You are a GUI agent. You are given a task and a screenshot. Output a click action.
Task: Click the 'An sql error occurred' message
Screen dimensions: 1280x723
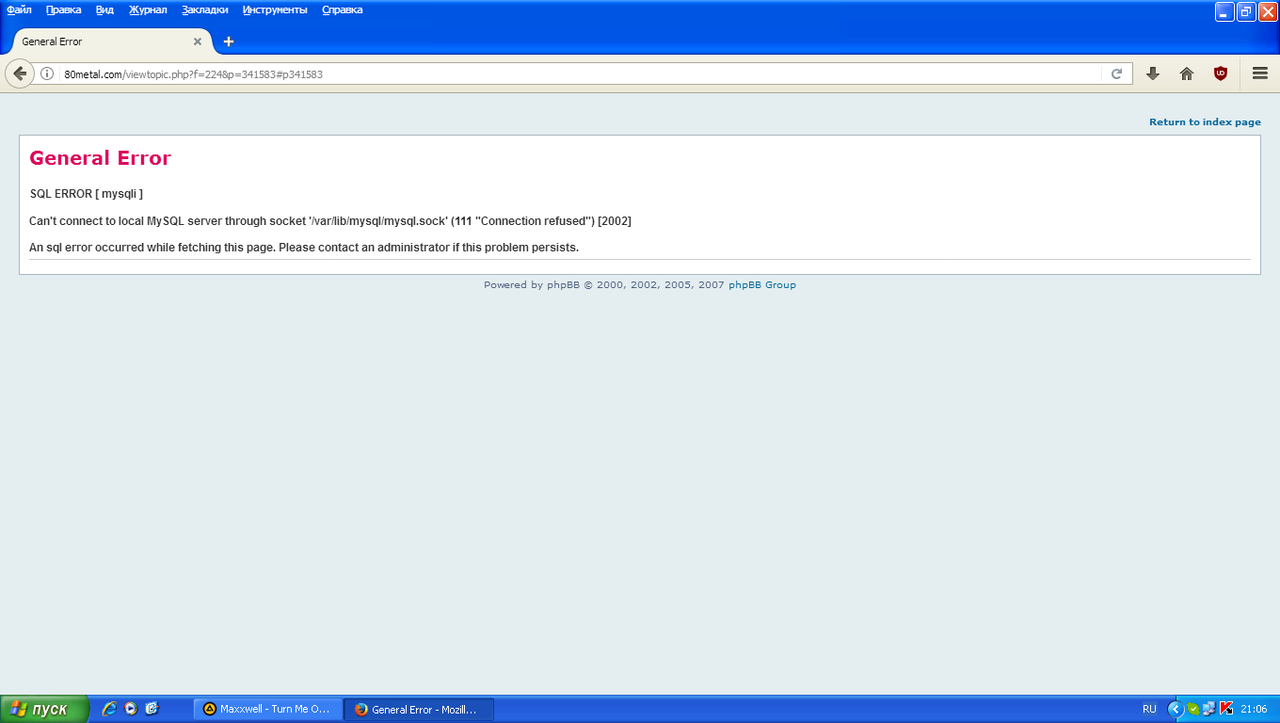304,247
